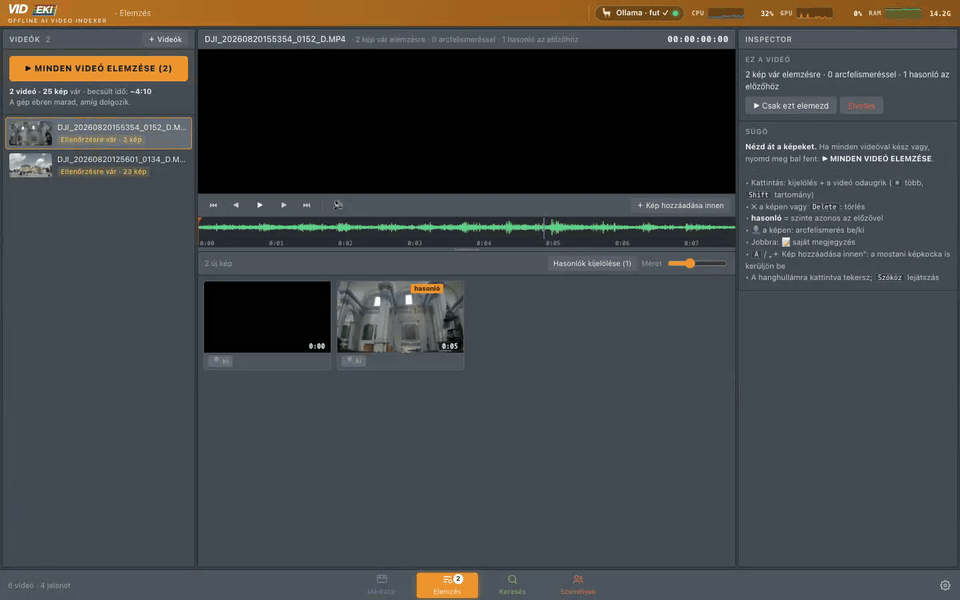Toggle mute speaker icon
The height and width of the screenshot is (600, 960).
[337, 205]
